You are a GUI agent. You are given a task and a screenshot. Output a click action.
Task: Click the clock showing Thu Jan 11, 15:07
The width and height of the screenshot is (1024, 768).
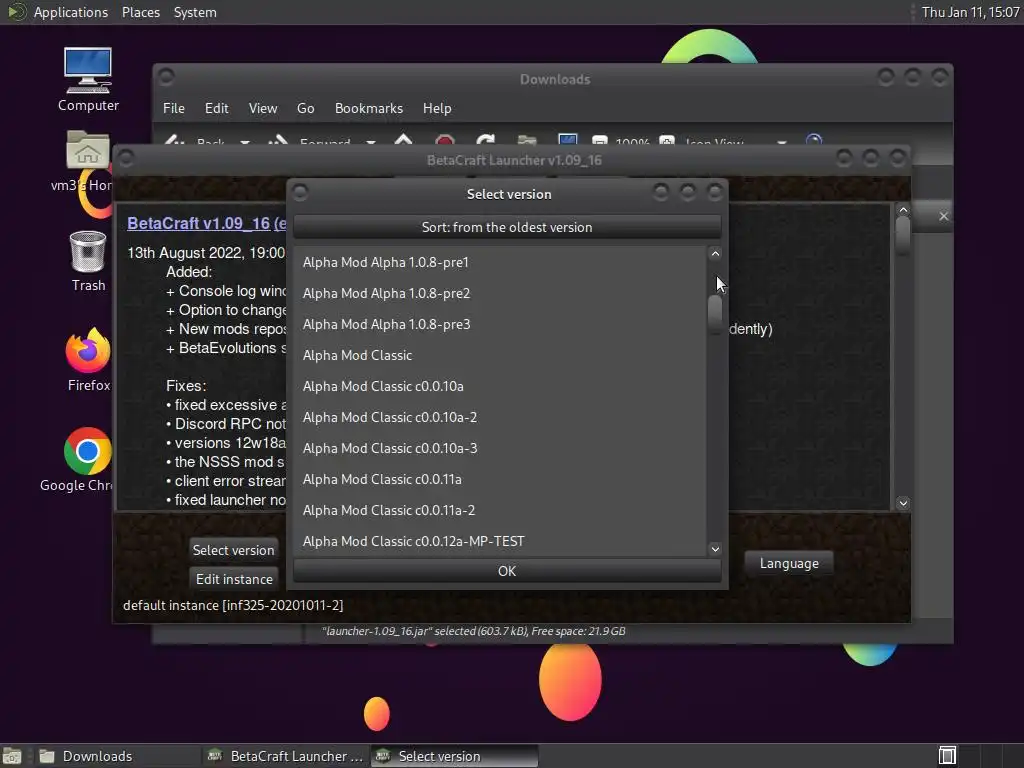[x=970, y=12]
